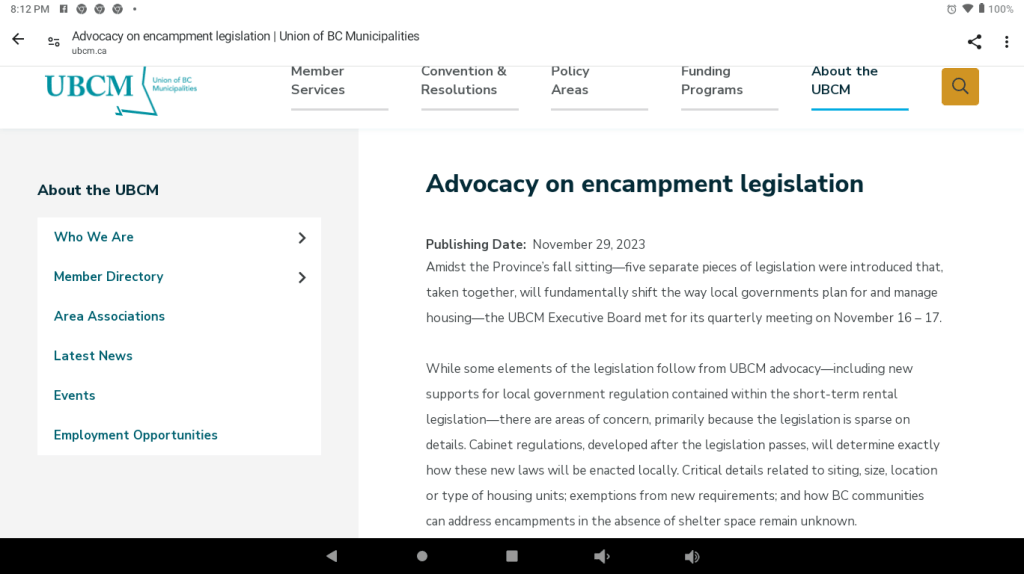Open the Policy Areas menu

point(570,81)
